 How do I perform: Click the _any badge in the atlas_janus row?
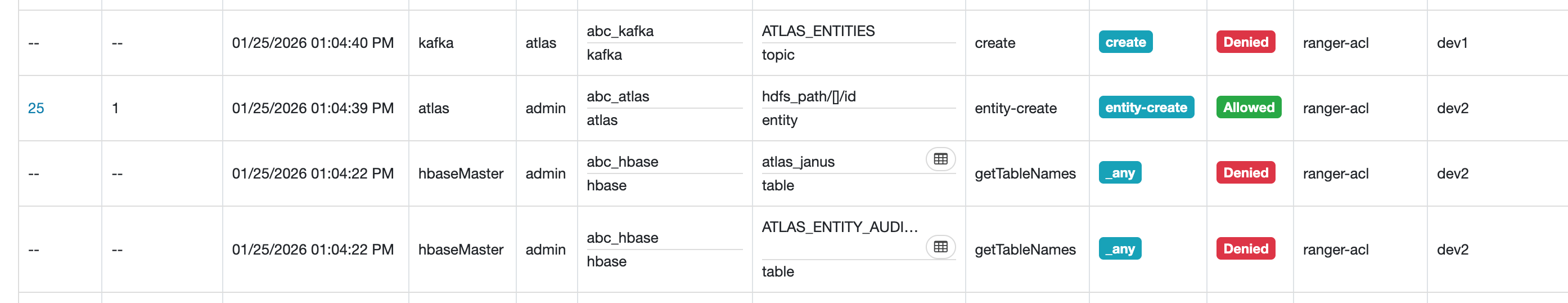[x=1119, y=172]
